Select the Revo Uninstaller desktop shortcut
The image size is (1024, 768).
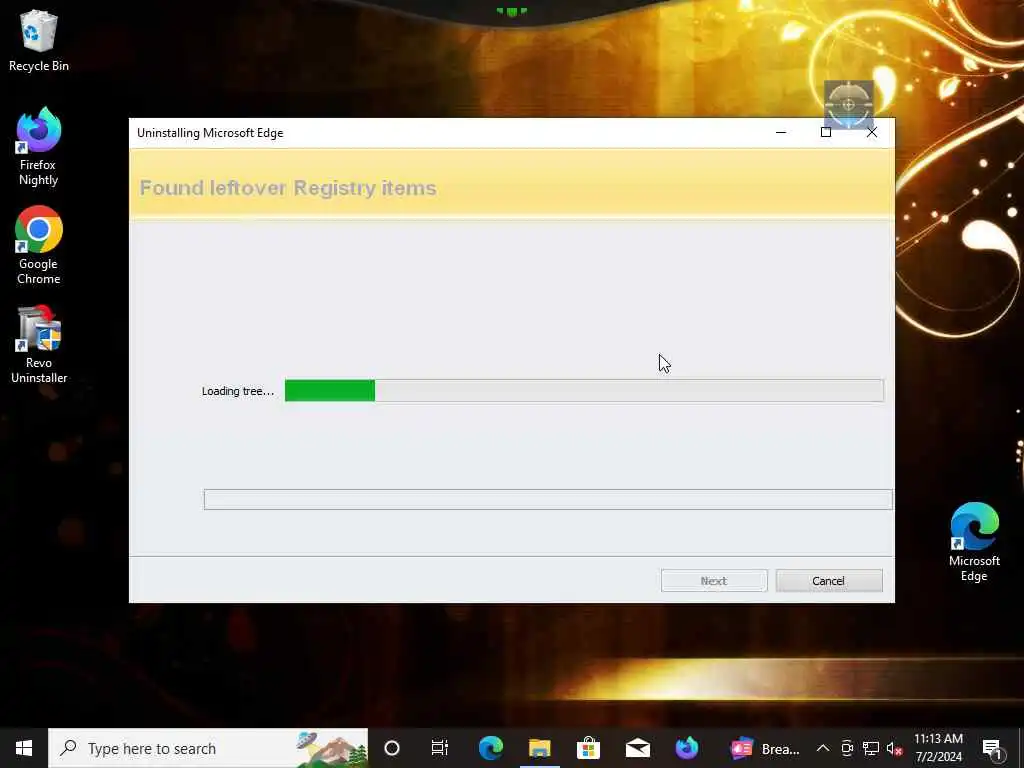click(39, 345)
